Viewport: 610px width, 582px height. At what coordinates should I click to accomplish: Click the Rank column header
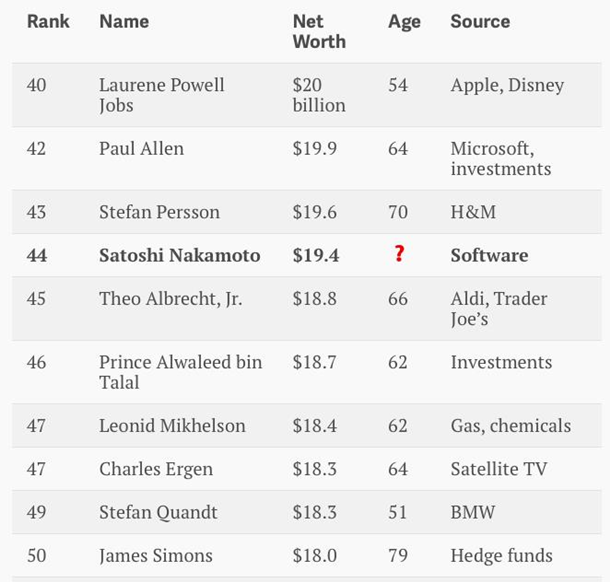[46, 21]
